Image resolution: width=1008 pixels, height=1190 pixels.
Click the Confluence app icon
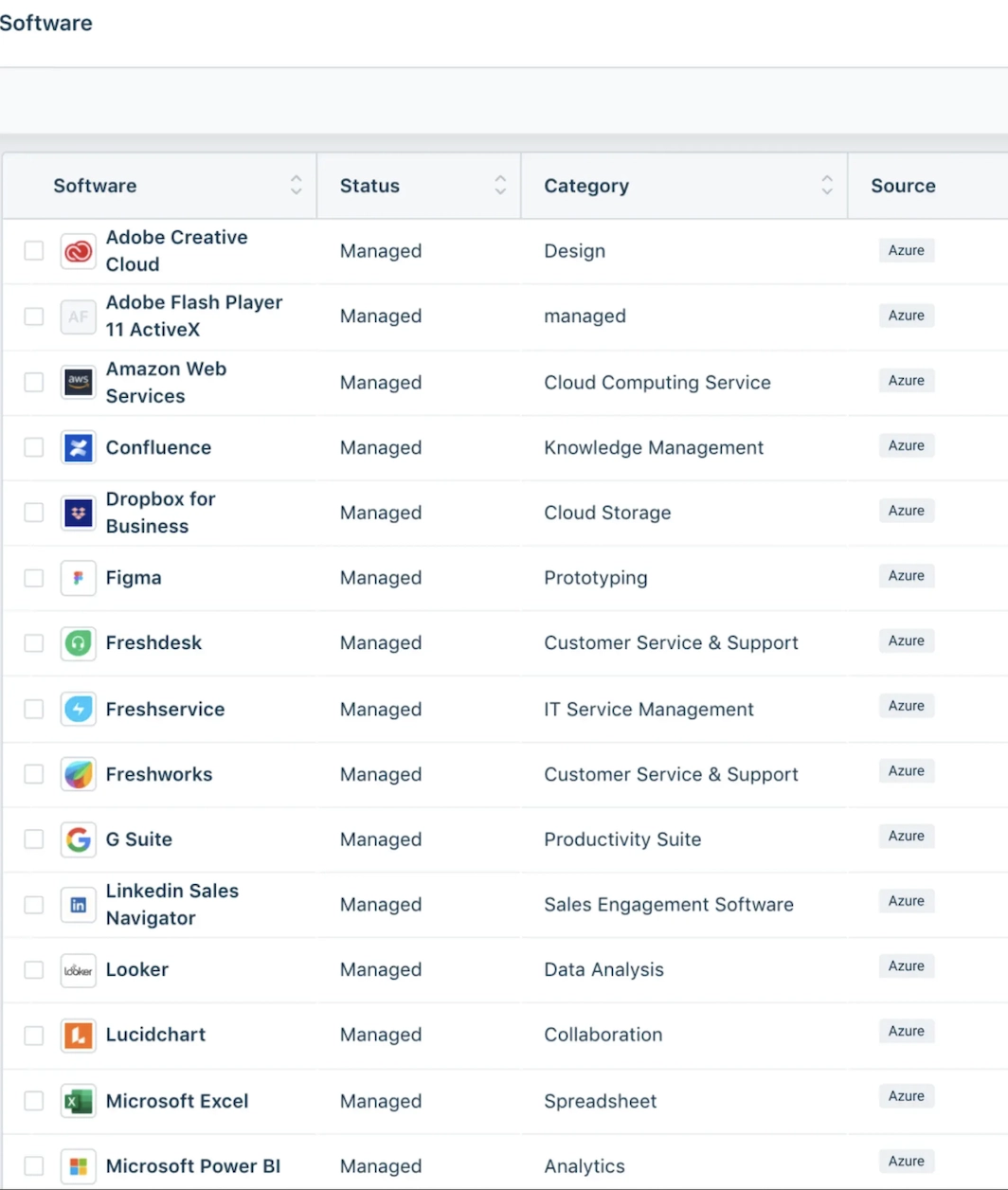tap(79, 447)
